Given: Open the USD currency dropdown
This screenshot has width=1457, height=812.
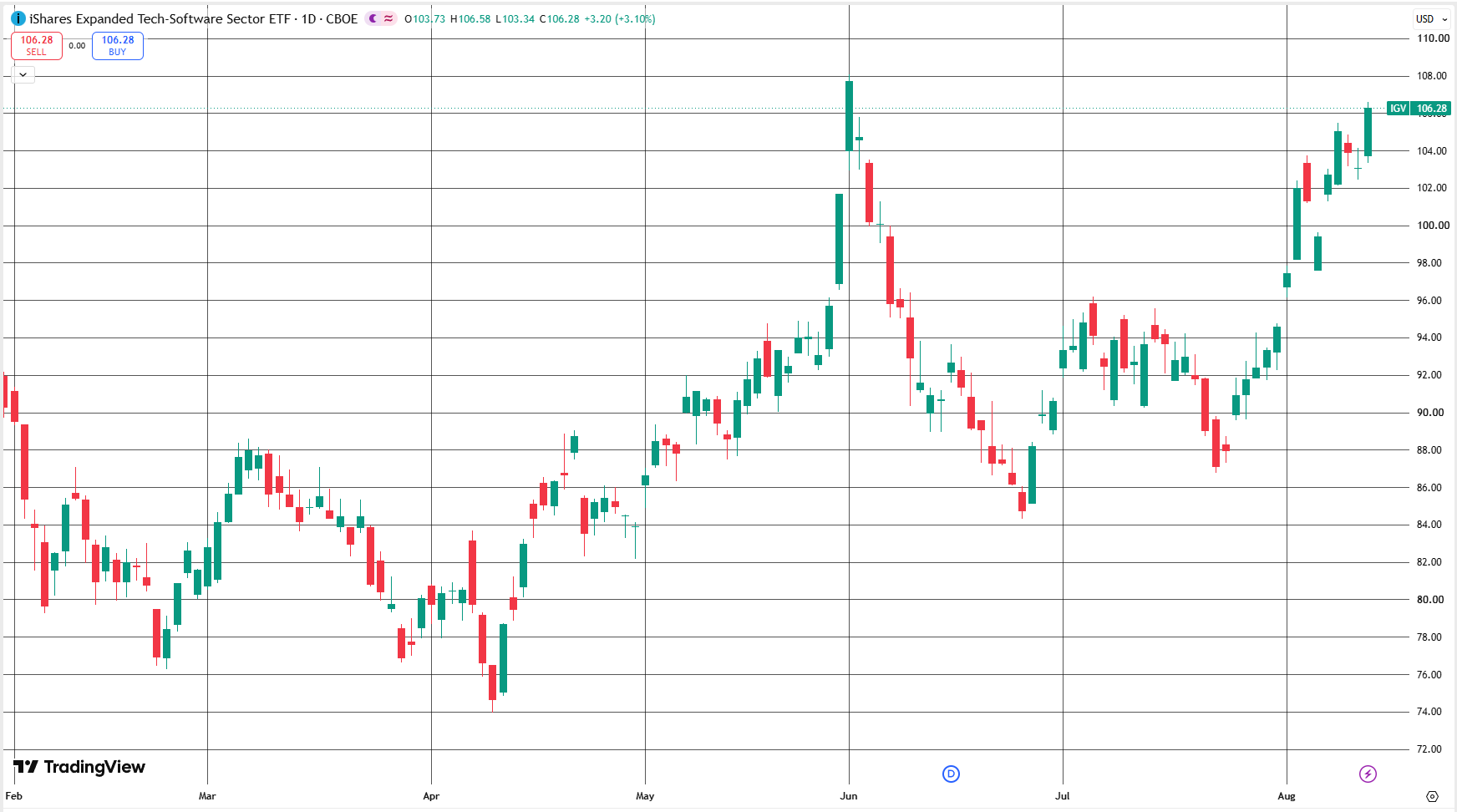Looking at the screenshot, I should [x=1432, y=19].
